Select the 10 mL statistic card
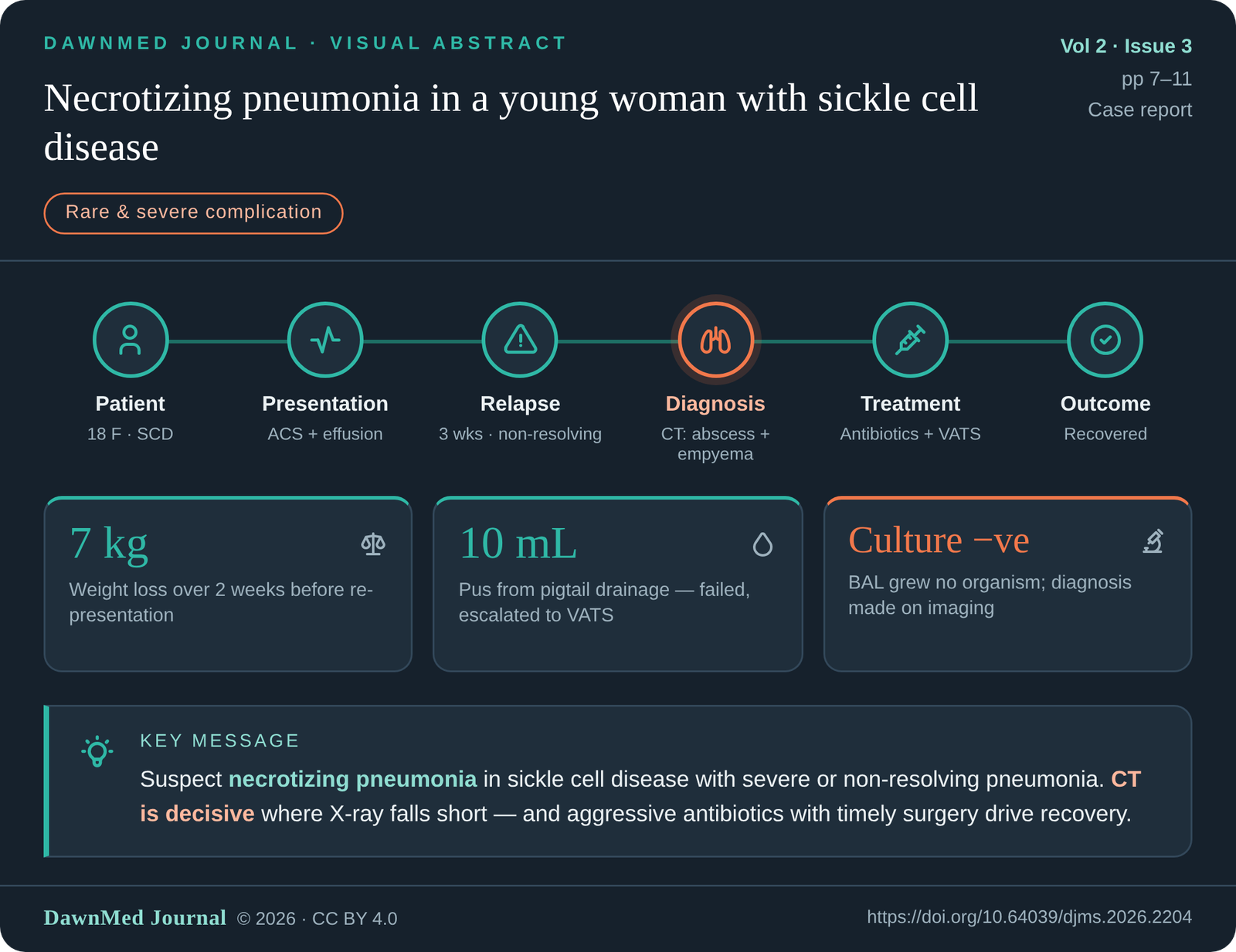The height and width of the screenshot is (952, 1236). [x=618, y=584]
